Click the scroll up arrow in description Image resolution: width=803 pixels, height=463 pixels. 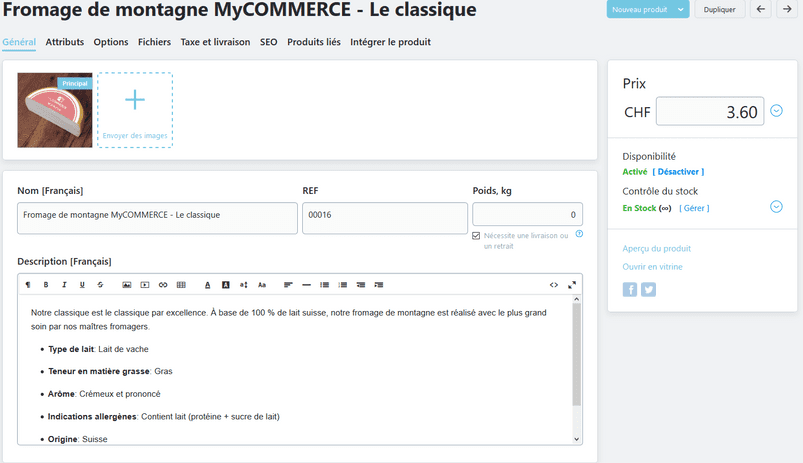pos(577,299)
